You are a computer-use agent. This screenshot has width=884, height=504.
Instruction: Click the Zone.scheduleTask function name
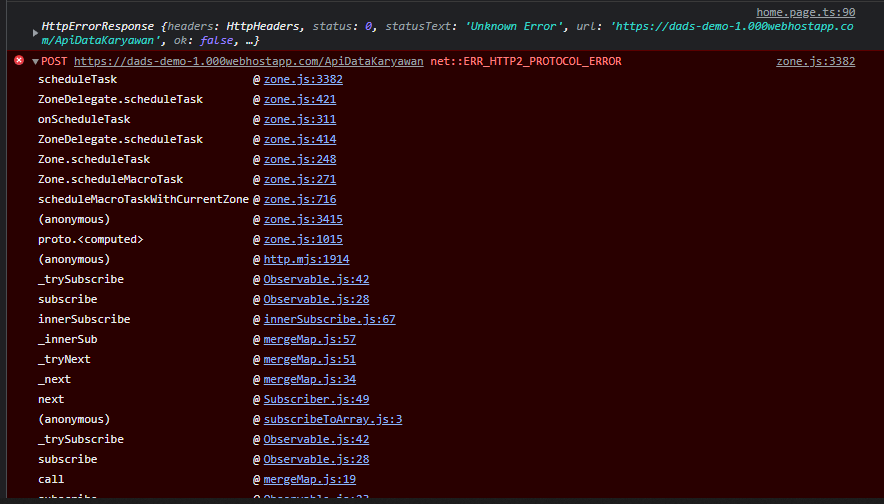94,160
